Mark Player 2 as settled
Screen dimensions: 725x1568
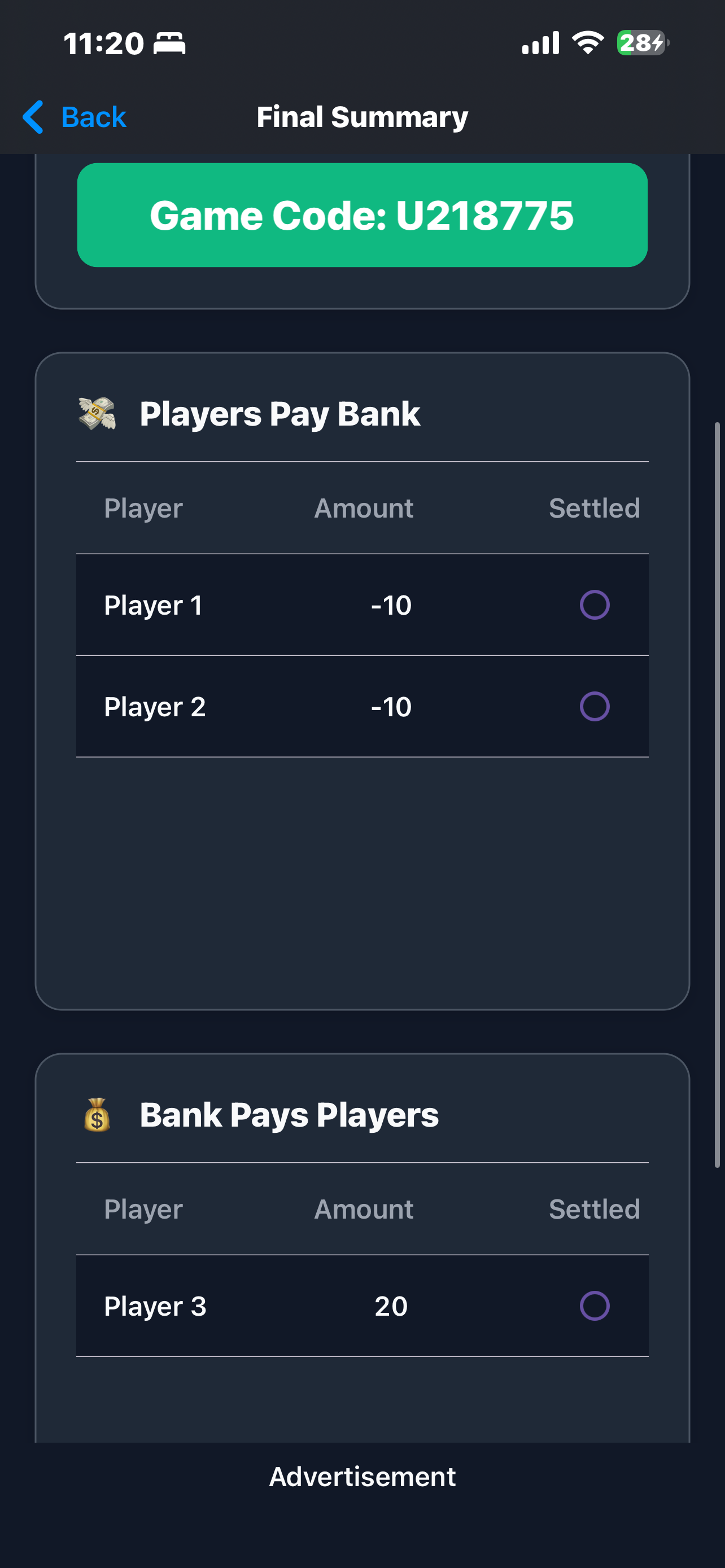tap(594, 706)
